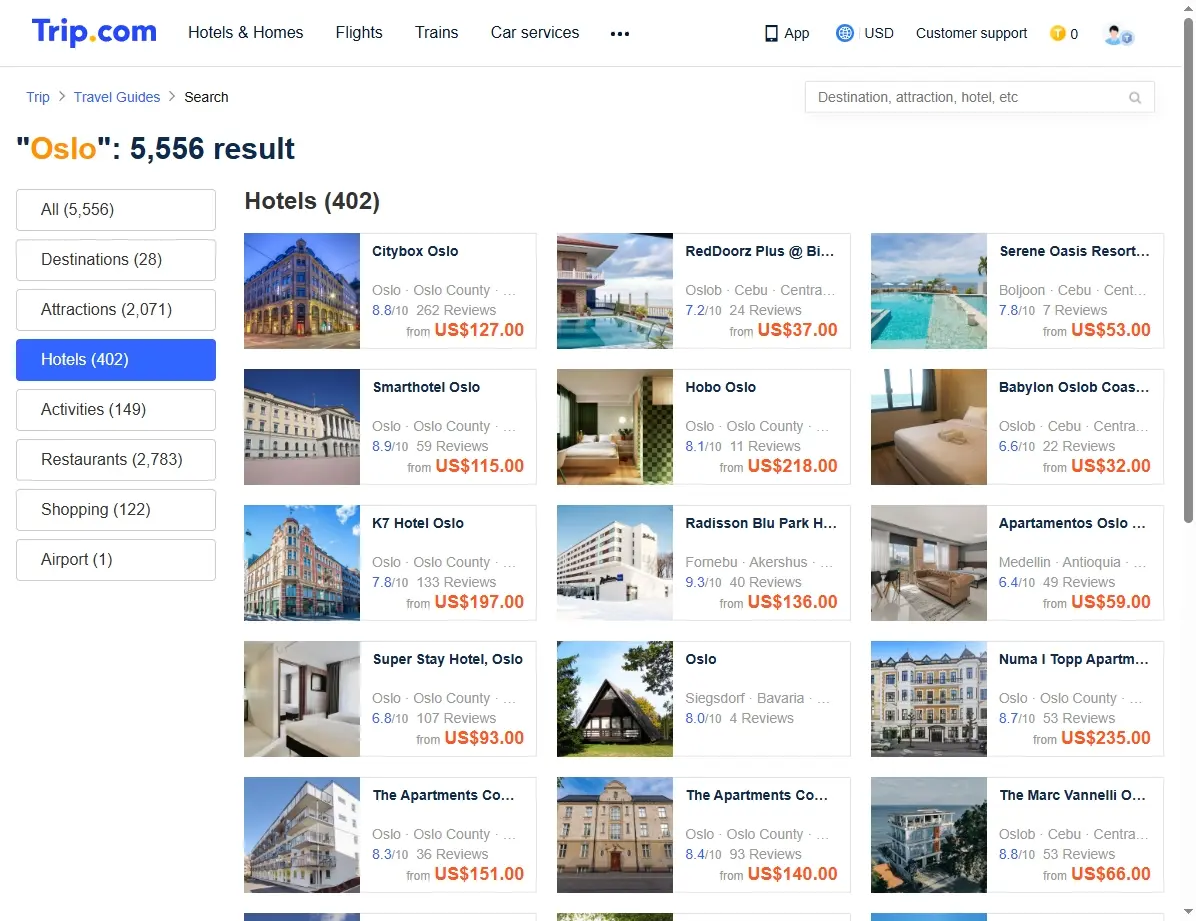Image resolution: width=1196 pixels, height=921 pixels.
Task: Open Radisson Blu Park title
Action: point(760,523)
